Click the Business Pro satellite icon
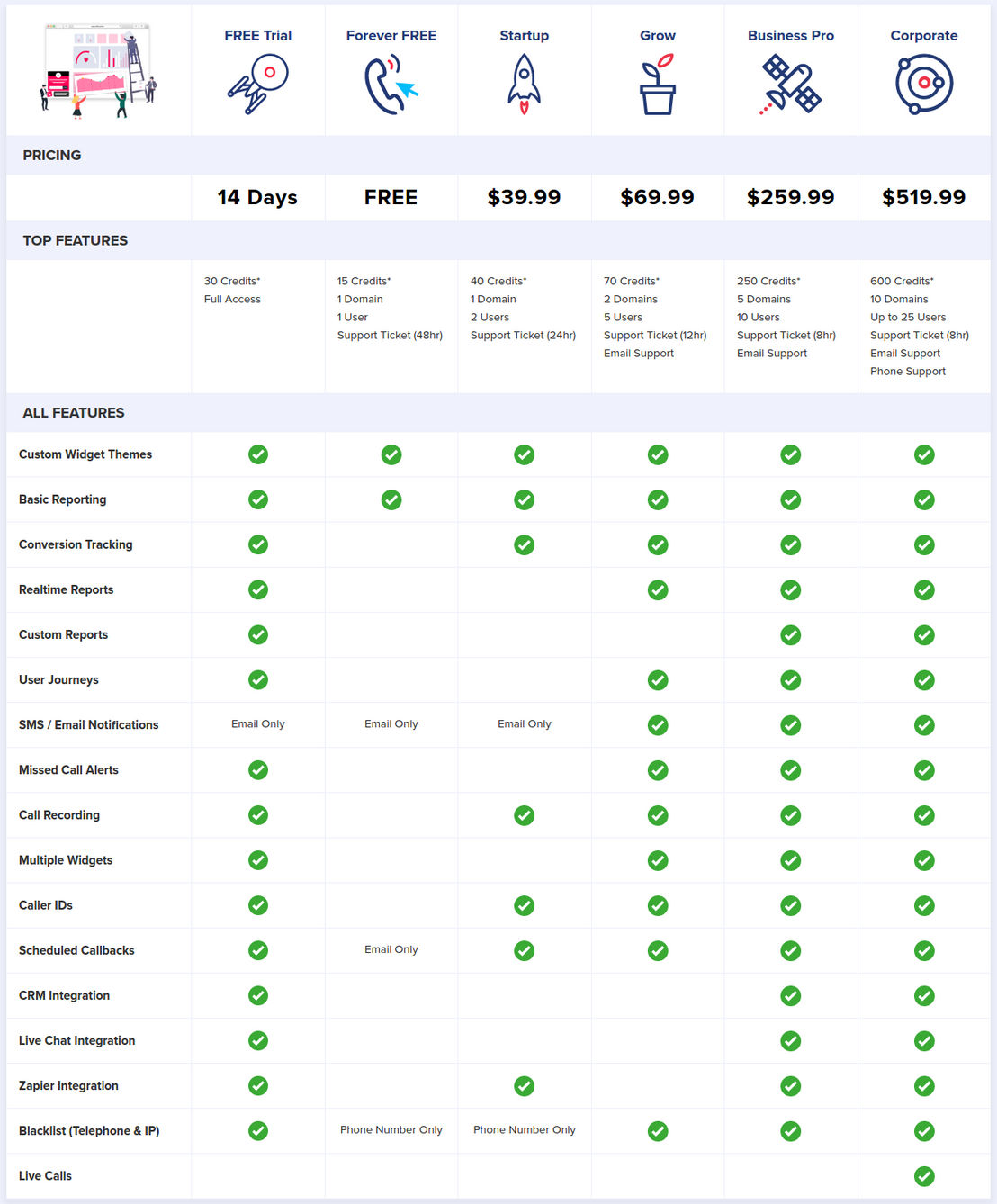 pyautogui.click(x=791, y=84)
